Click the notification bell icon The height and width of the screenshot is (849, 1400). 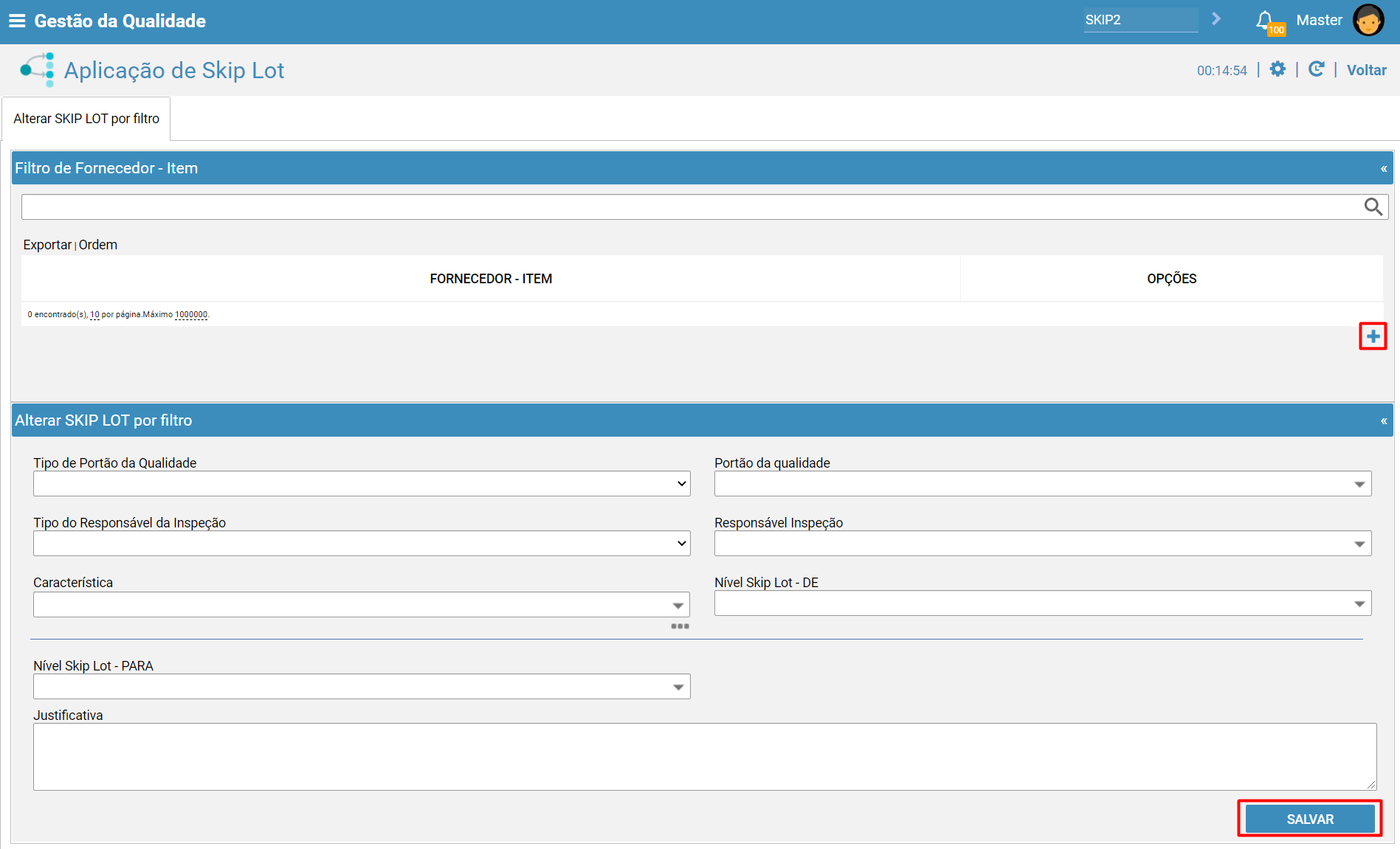[x=1265, y=20]
